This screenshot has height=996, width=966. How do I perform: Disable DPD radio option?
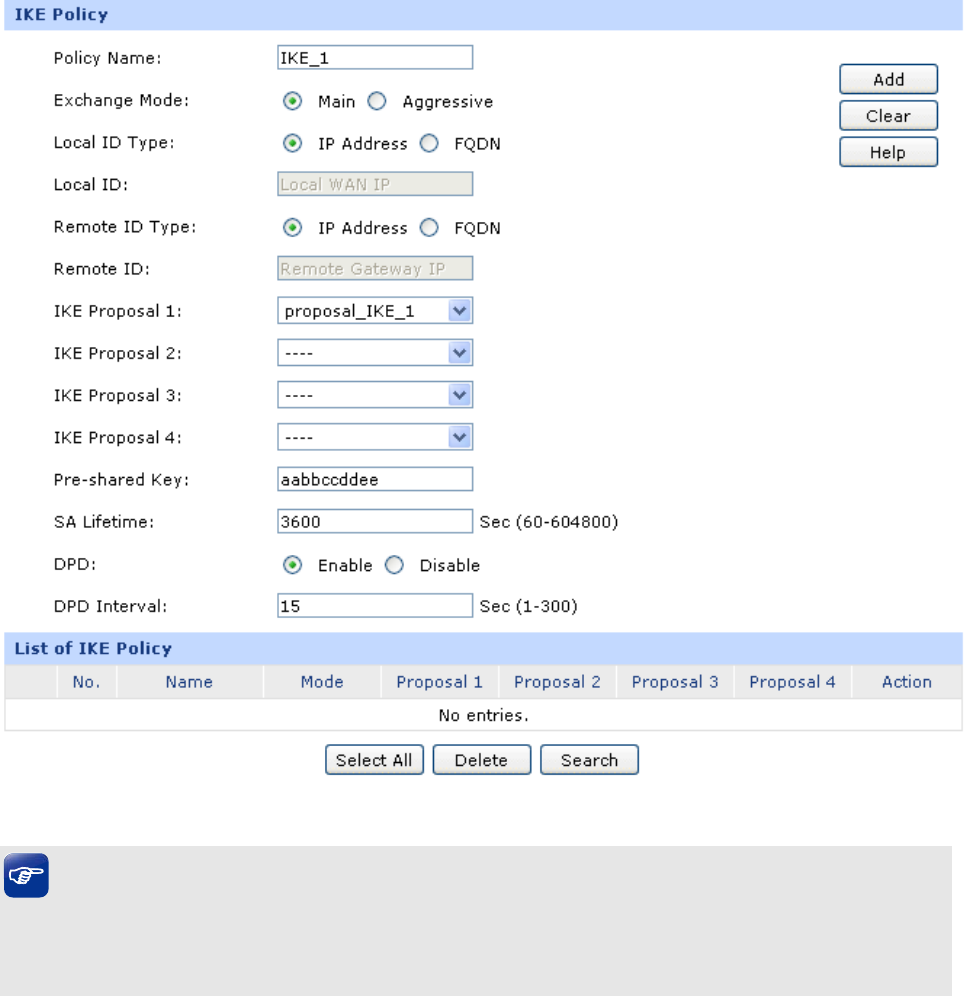(394, 565)
